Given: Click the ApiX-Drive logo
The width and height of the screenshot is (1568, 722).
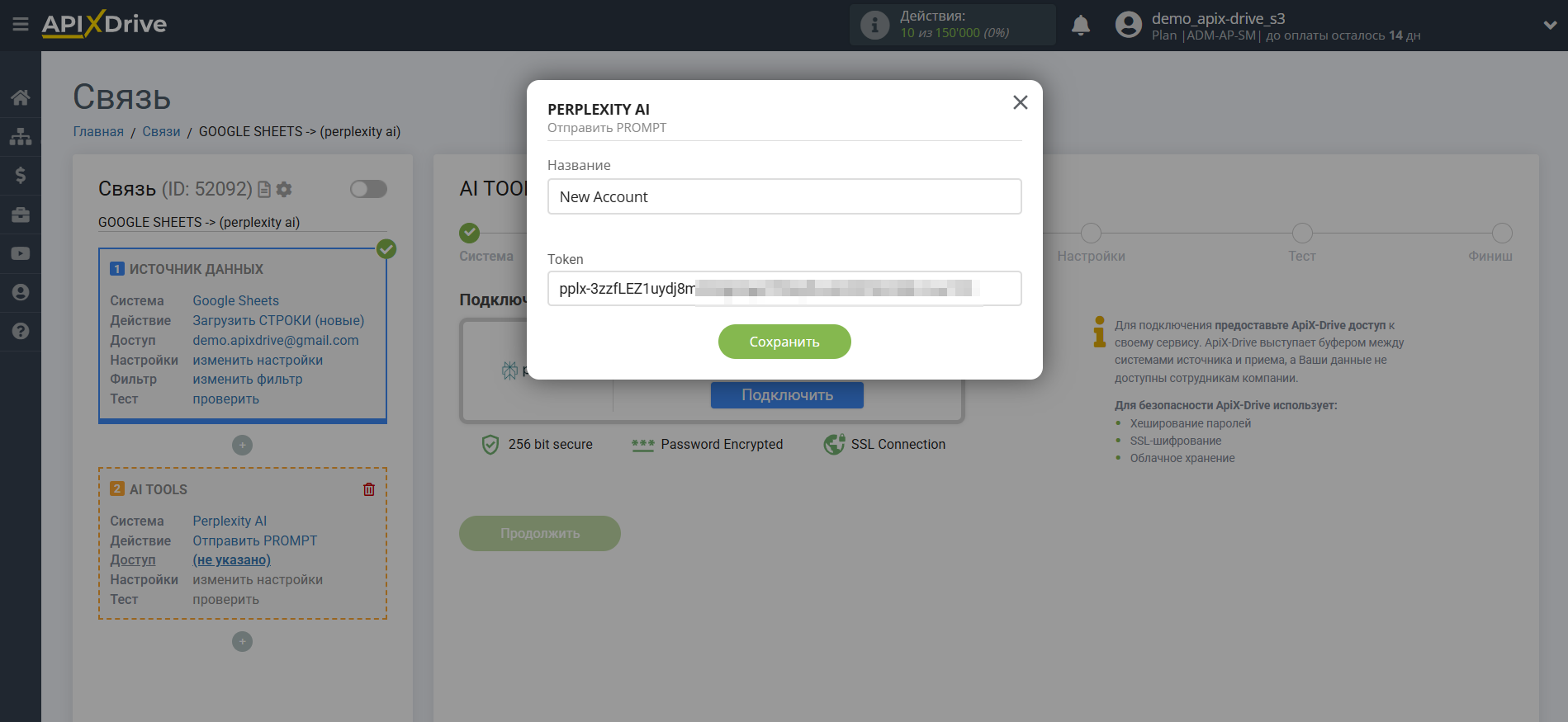Looking at the screenshot, I should coord(104,24).
